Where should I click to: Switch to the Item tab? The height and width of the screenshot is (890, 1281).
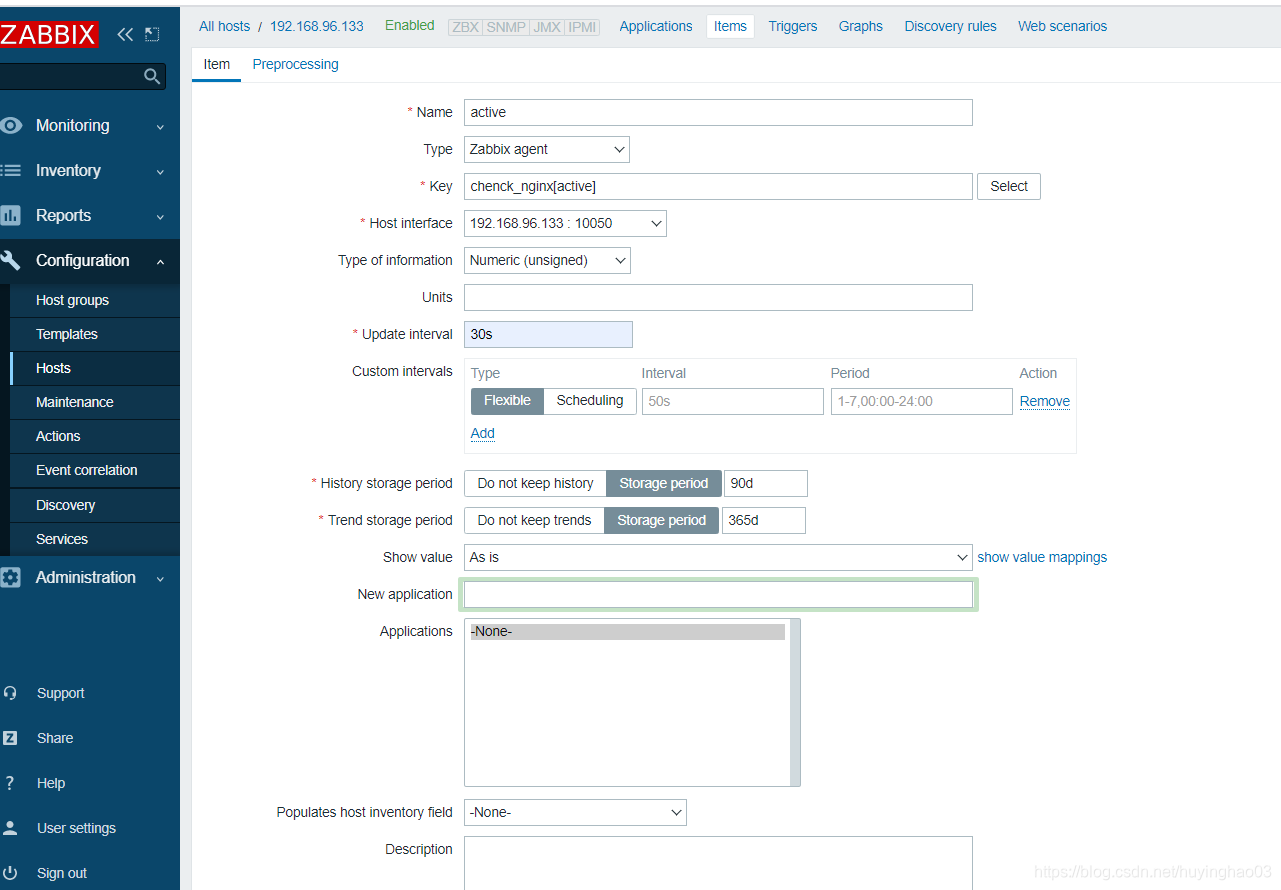tap(216, 64)
